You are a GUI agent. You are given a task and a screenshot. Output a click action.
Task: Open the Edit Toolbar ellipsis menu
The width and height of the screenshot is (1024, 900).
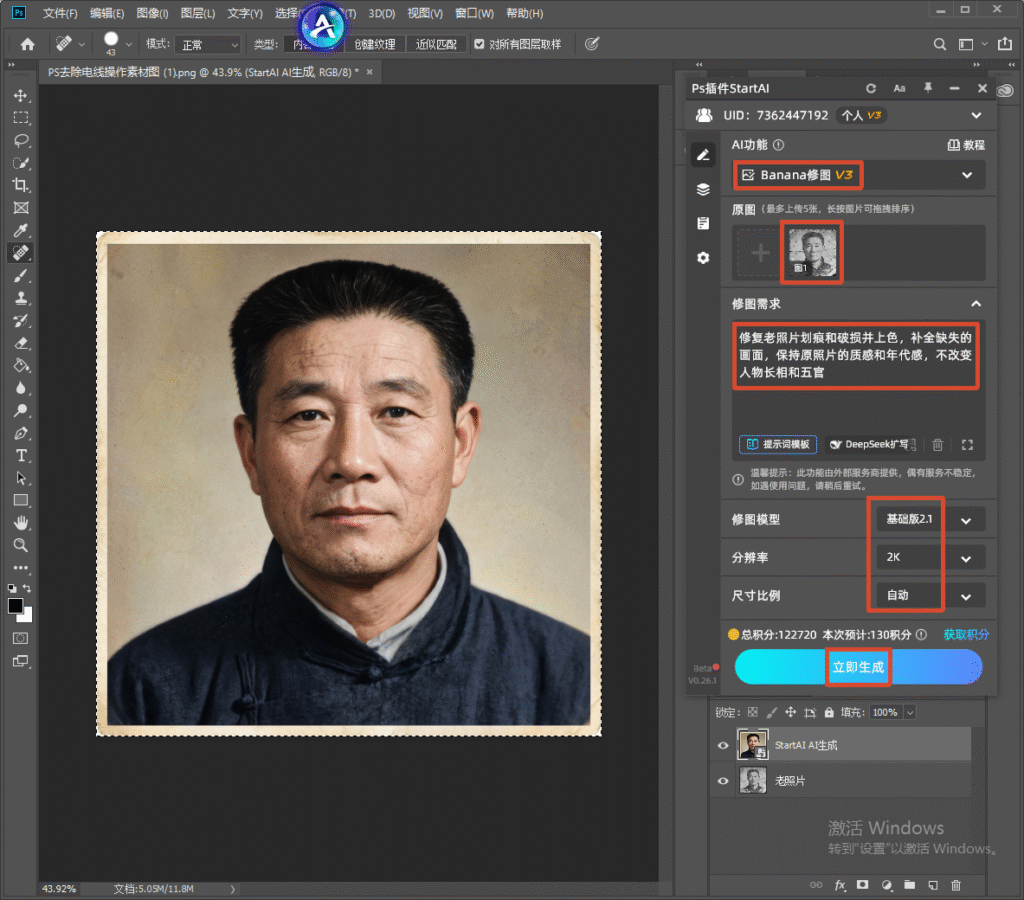(x=21, y=568)
